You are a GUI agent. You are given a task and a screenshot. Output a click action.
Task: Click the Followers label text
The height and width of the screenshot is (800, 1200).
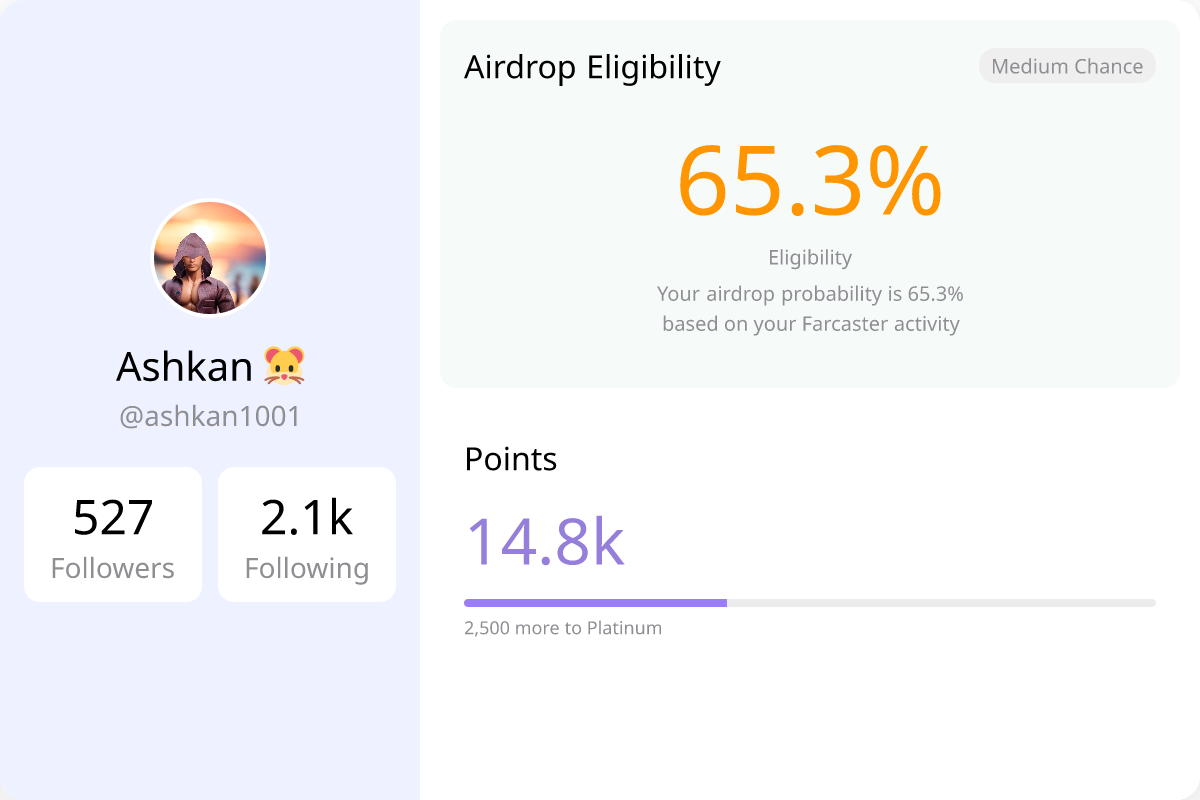point(113,568)
